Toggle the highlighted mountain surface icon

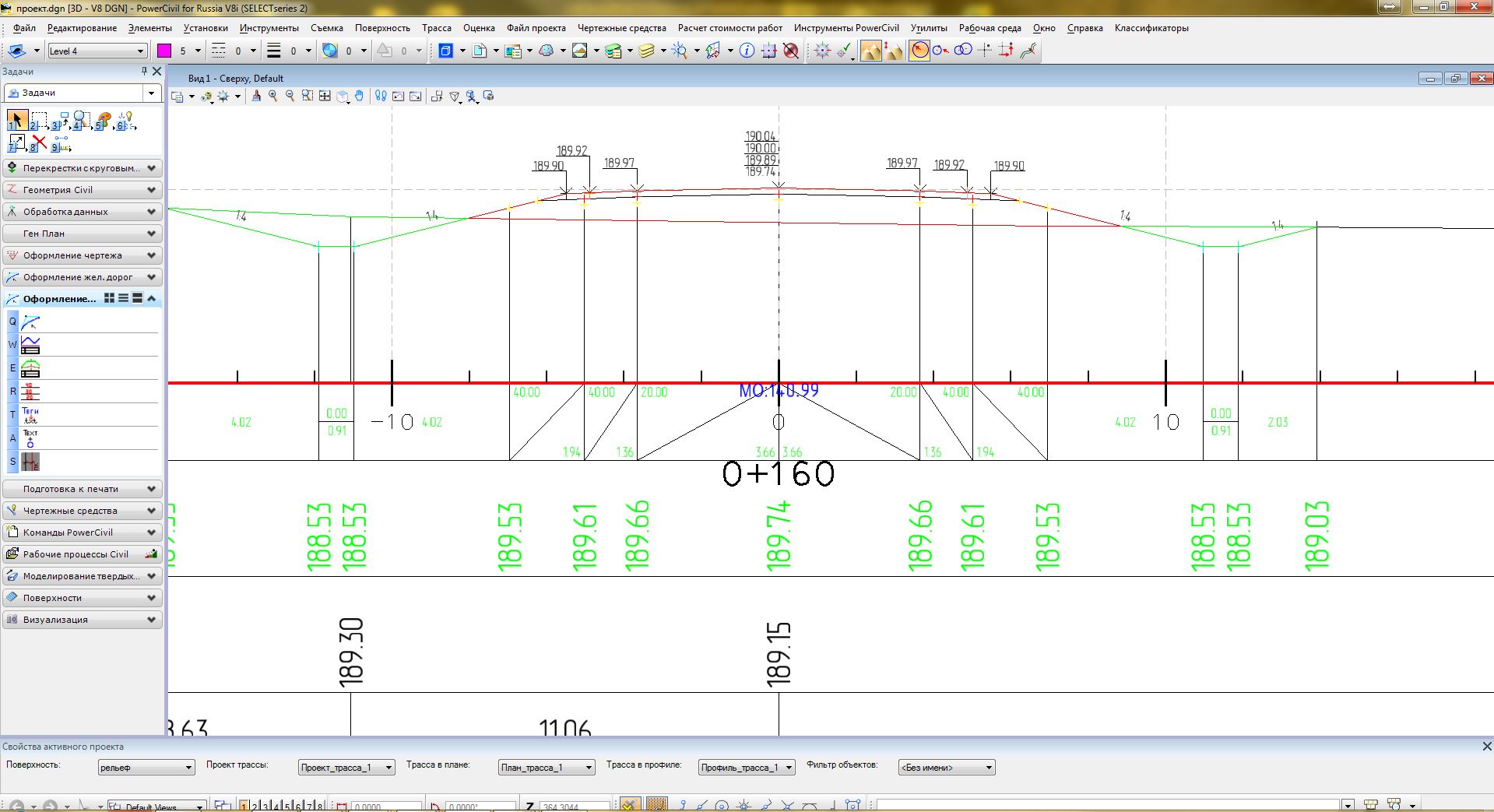pyautogui.click(x=871, y=51)
